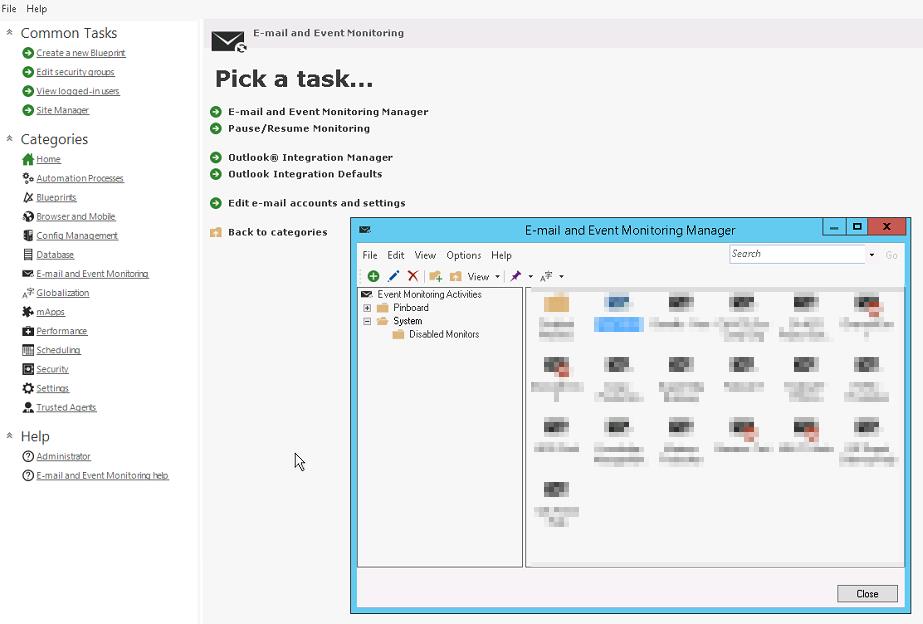Open the Edit menu in manager window
Screen dimensions: 923x624
click(x=396, y=255)
